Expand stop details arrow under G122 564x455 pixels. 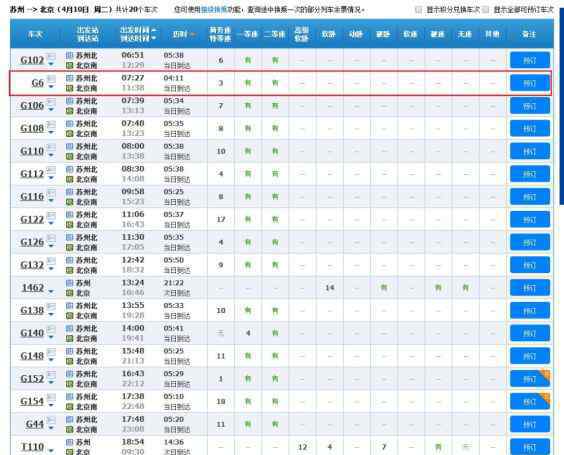51,223
